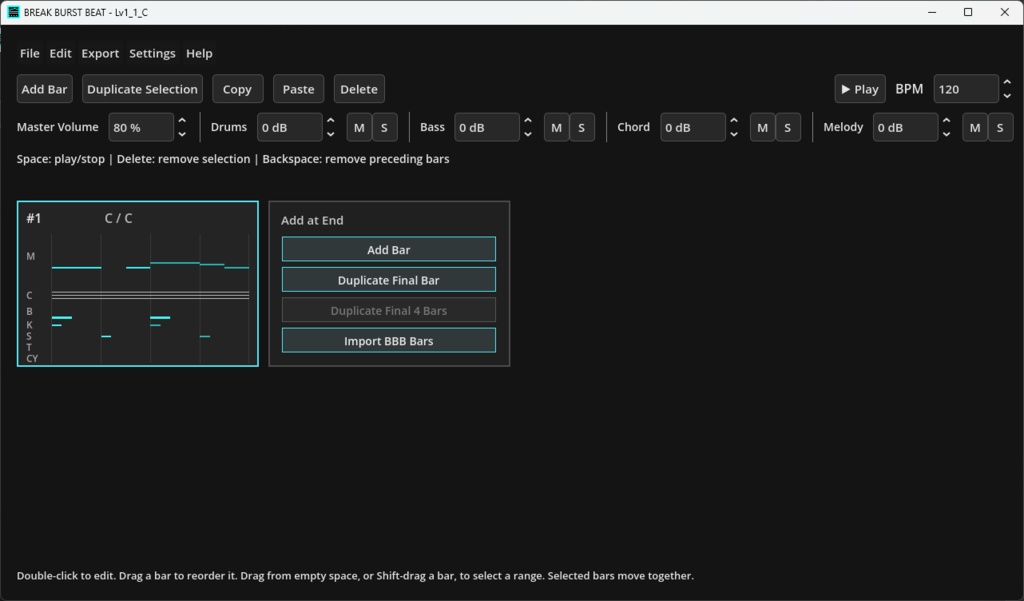Open the File menu
This screenshot has width=1024, height=601.
point(29,54)
